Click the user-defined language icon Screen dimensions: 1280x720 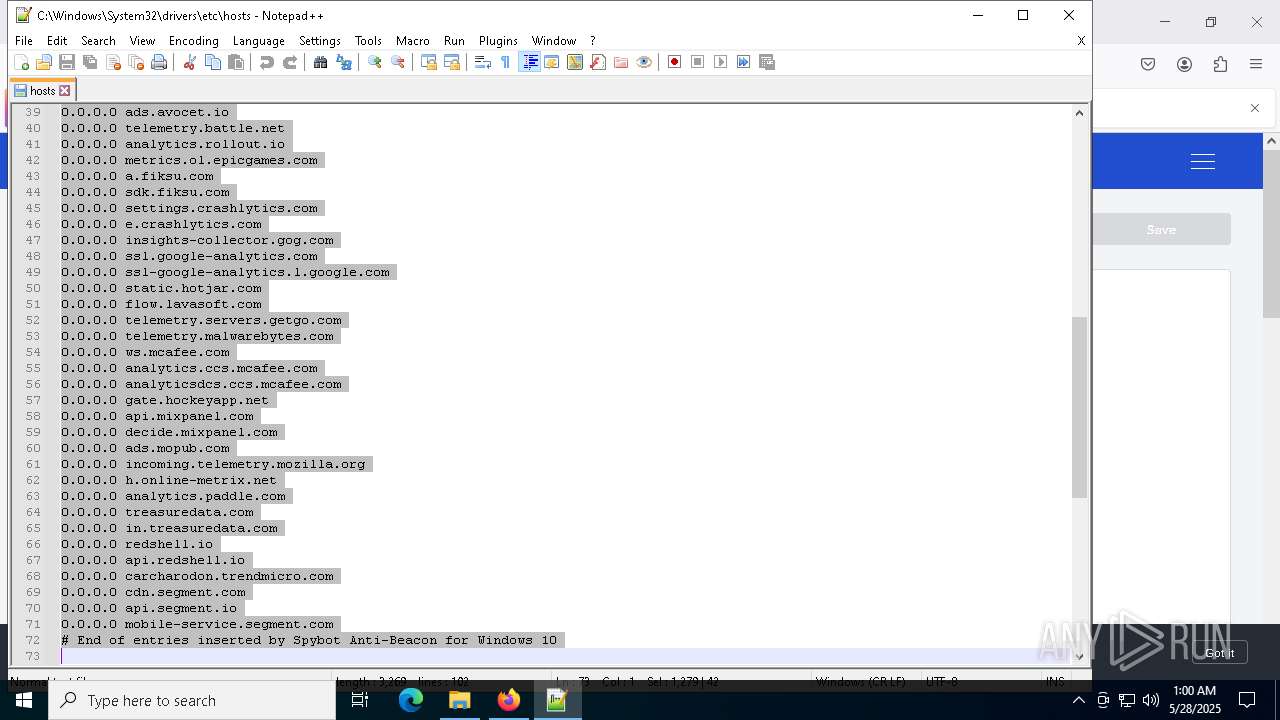pos(551,62)
